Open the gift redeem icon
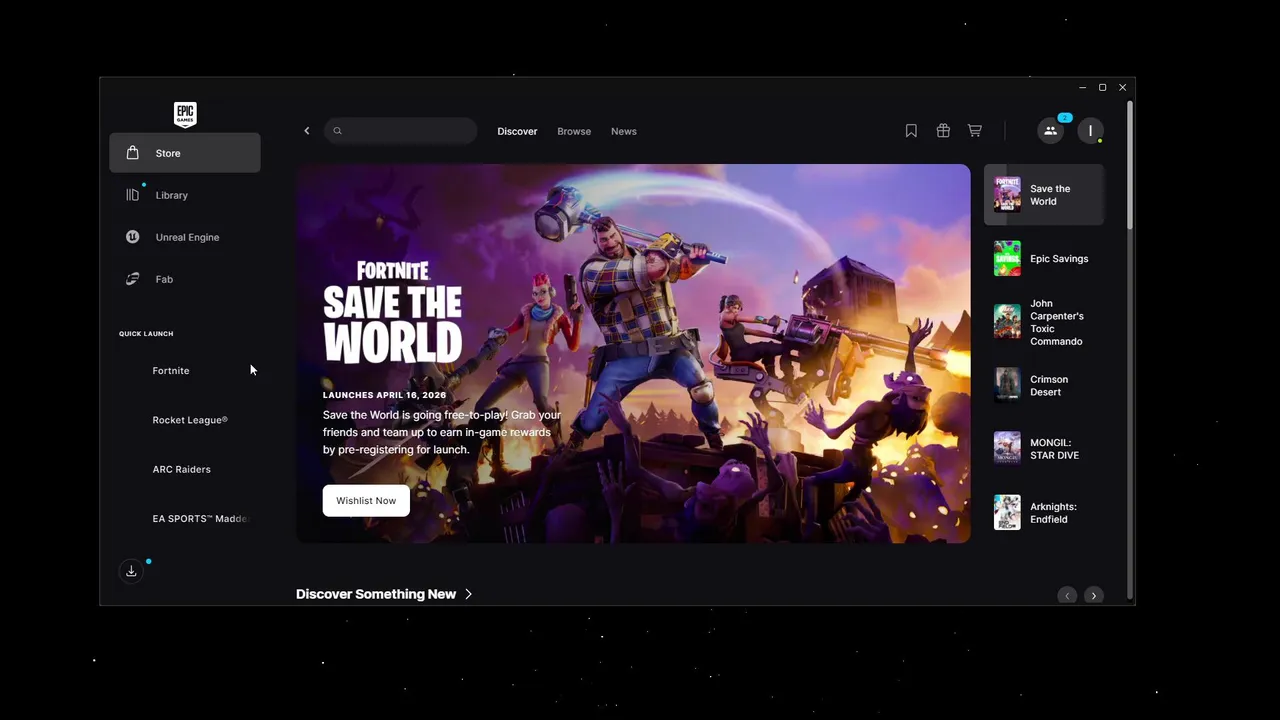 click(943, 131)
